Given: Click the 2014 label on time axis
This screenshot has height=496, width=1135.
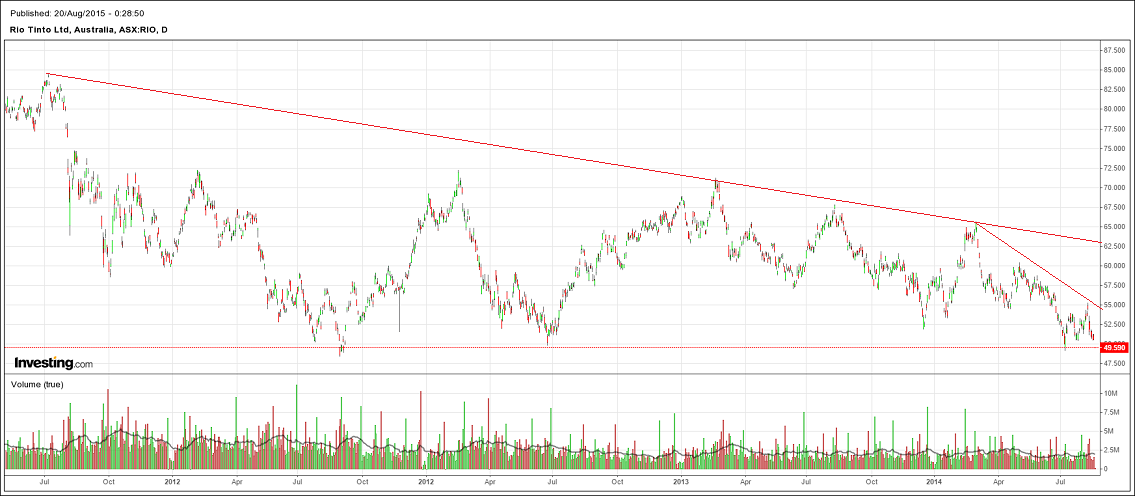Looking at the screenshot, I should pyautogui.click(x=934, y=481).
